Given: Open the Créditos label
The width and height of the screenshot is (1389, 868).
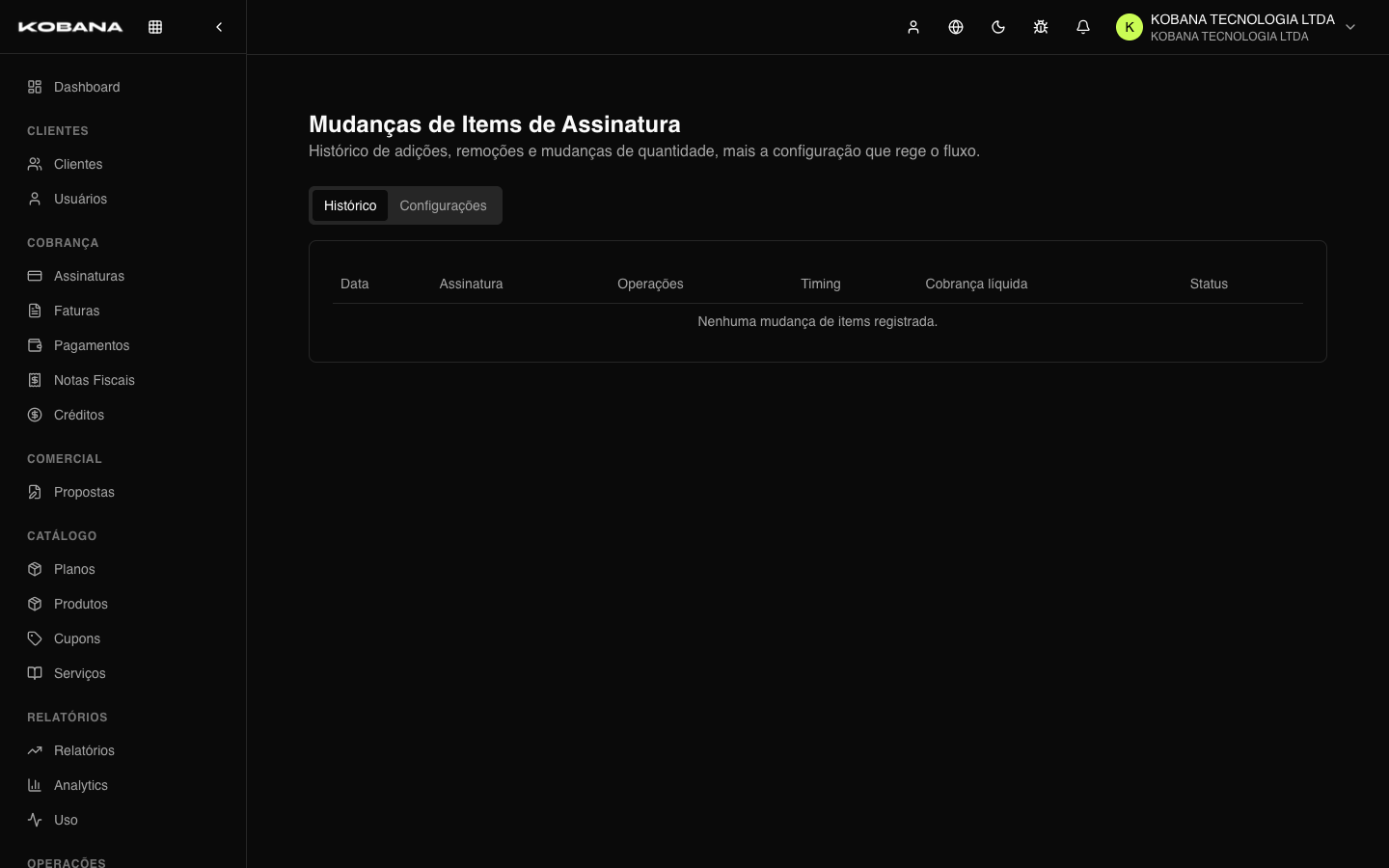Looking at the screenshot, I should (79, 415).
